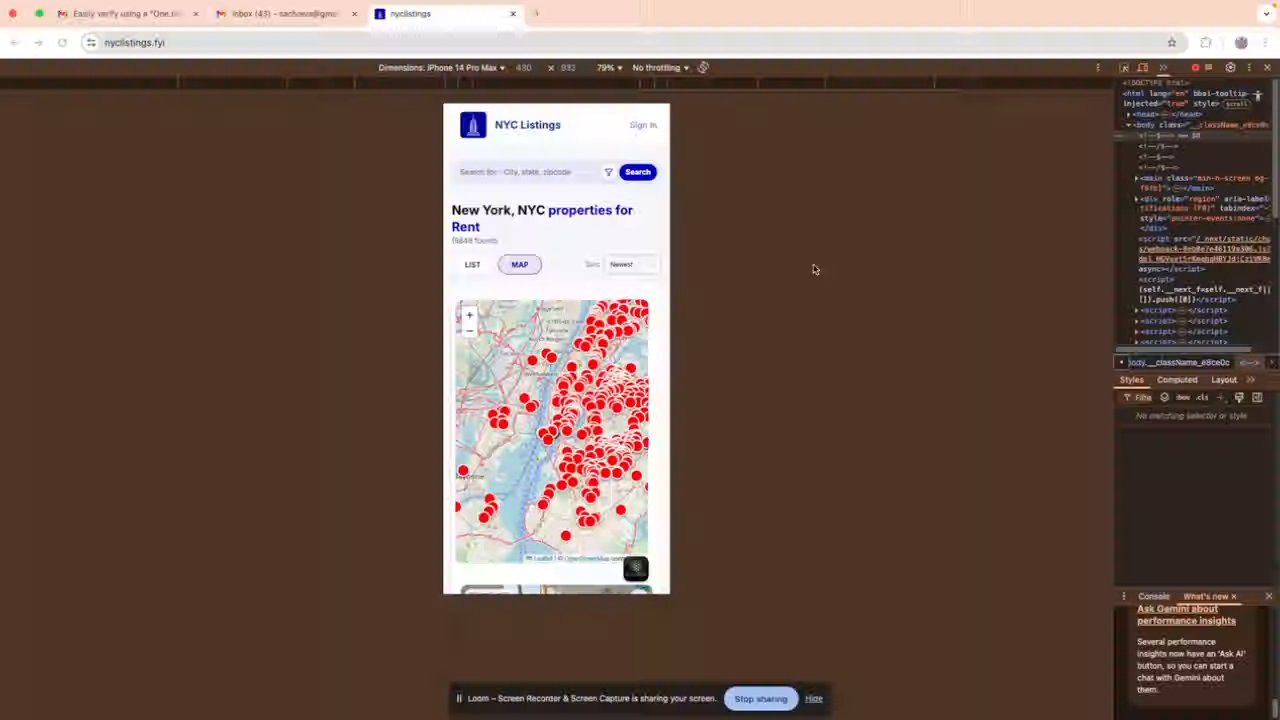Expand the main element node
This screenshot has height=720, width=1280.
(x=1137, y=178)
